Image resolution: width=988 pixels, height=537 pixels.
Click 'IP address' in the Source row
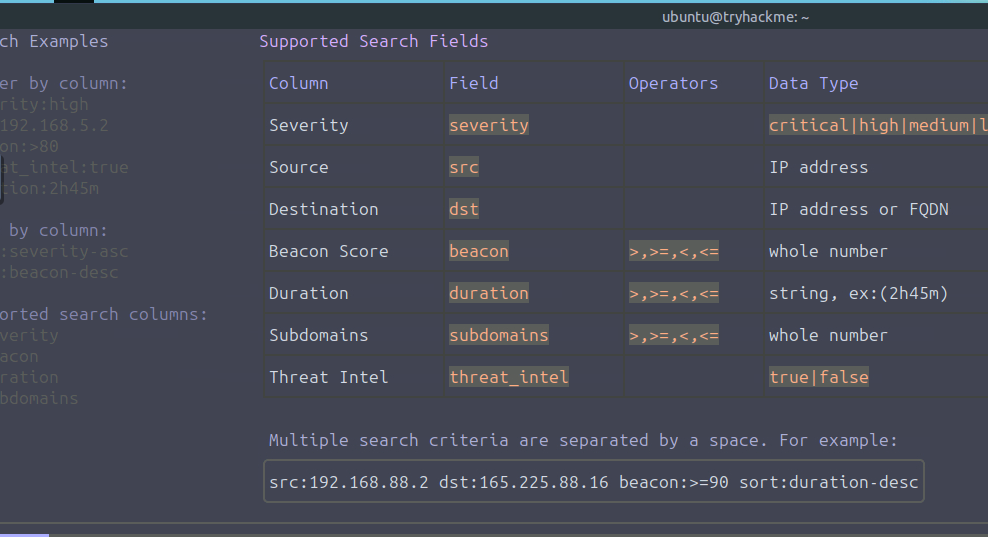(x=819, y=167)
